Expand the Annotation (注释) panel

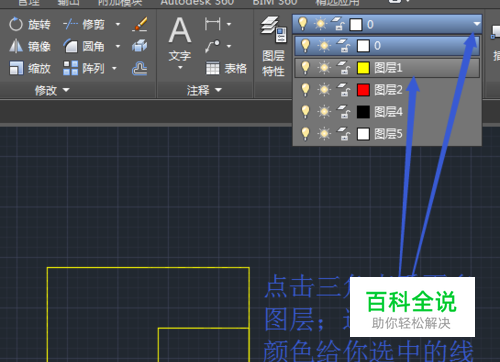point(204,90)
